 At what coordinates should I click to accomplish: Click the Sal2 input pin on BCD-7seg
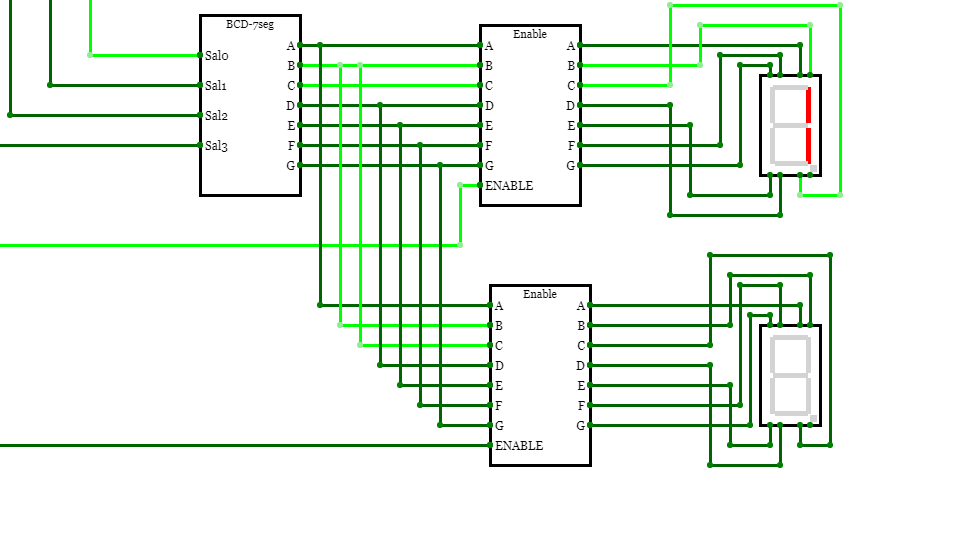tap(201, 115)
